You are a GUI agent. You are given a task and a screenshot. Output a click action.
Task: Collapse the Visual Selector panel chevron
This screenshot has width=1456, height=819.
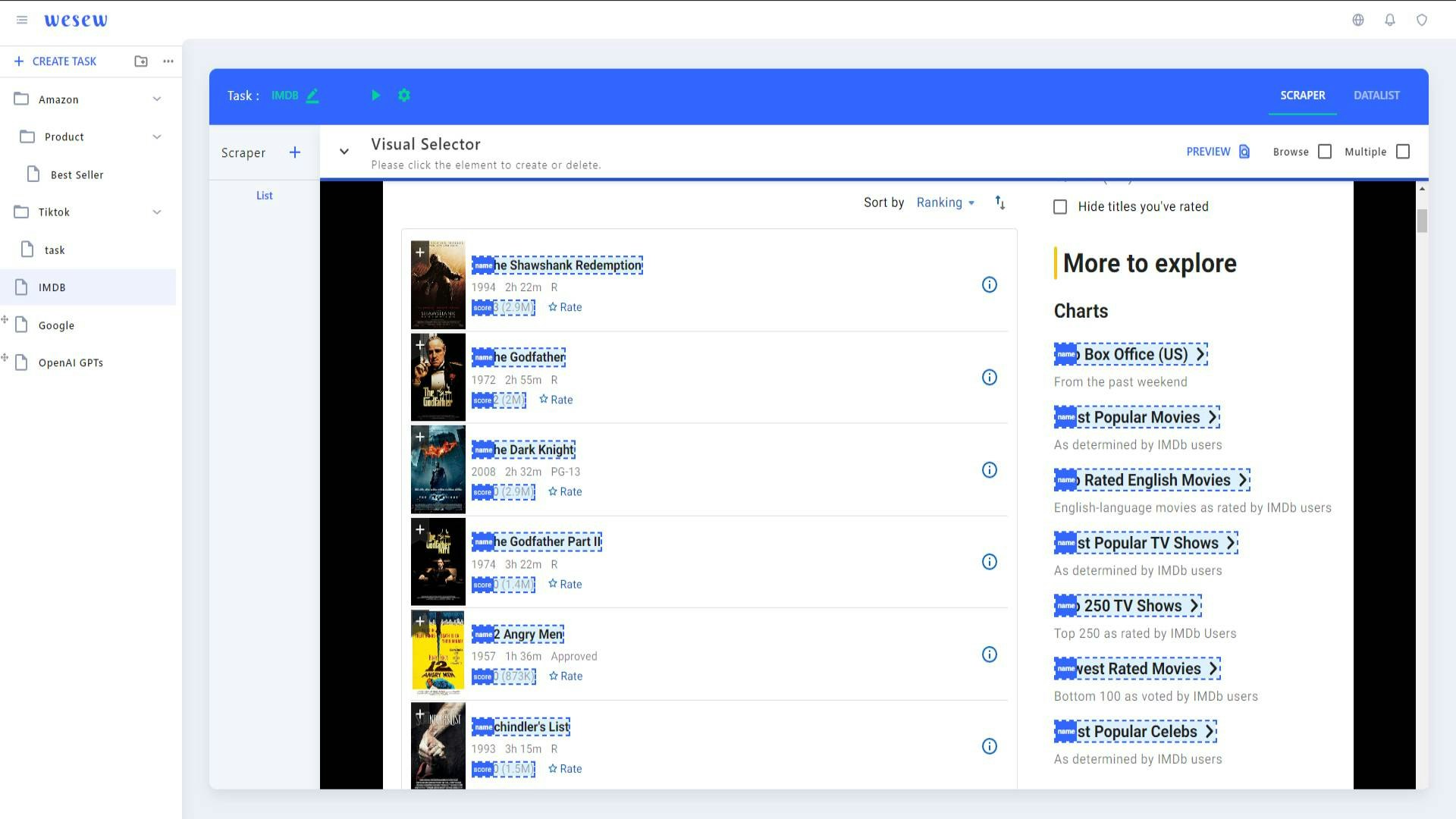coord(344,152)
